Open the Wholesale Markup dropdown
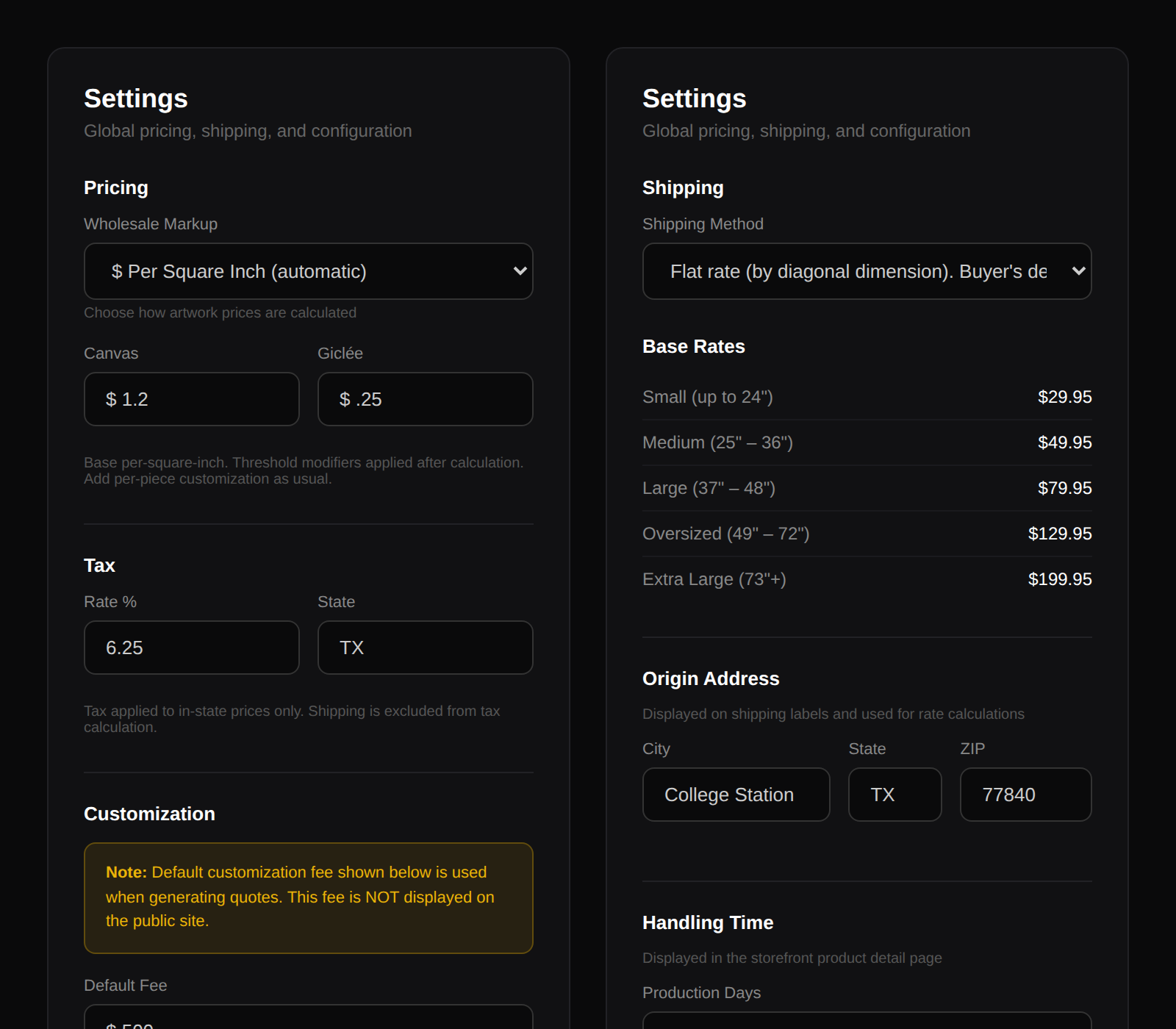The width and height of the screenshot is (1176, 1029). pyautogui.click(x=308, y=271)
